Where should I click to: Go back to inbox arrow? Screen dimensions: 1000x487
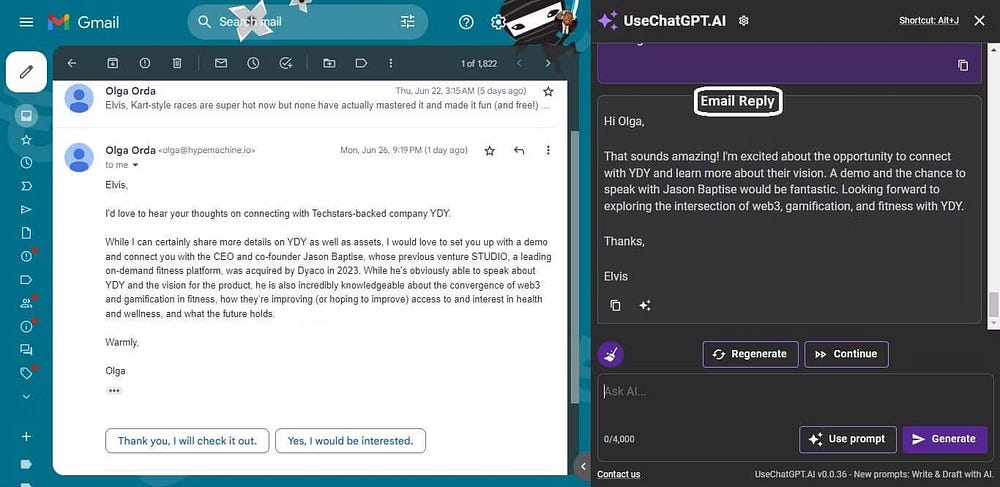72,63
